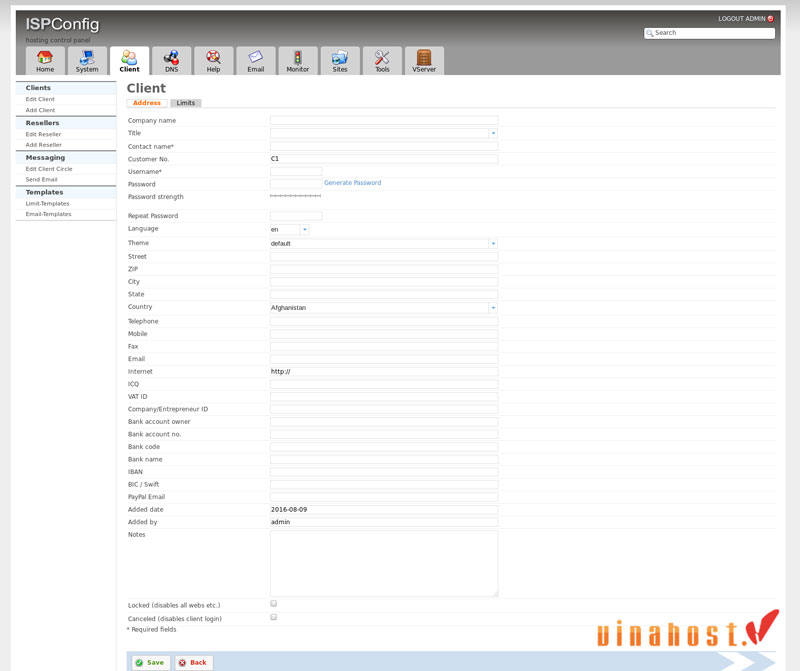Focus the Search field

(709, 33)
